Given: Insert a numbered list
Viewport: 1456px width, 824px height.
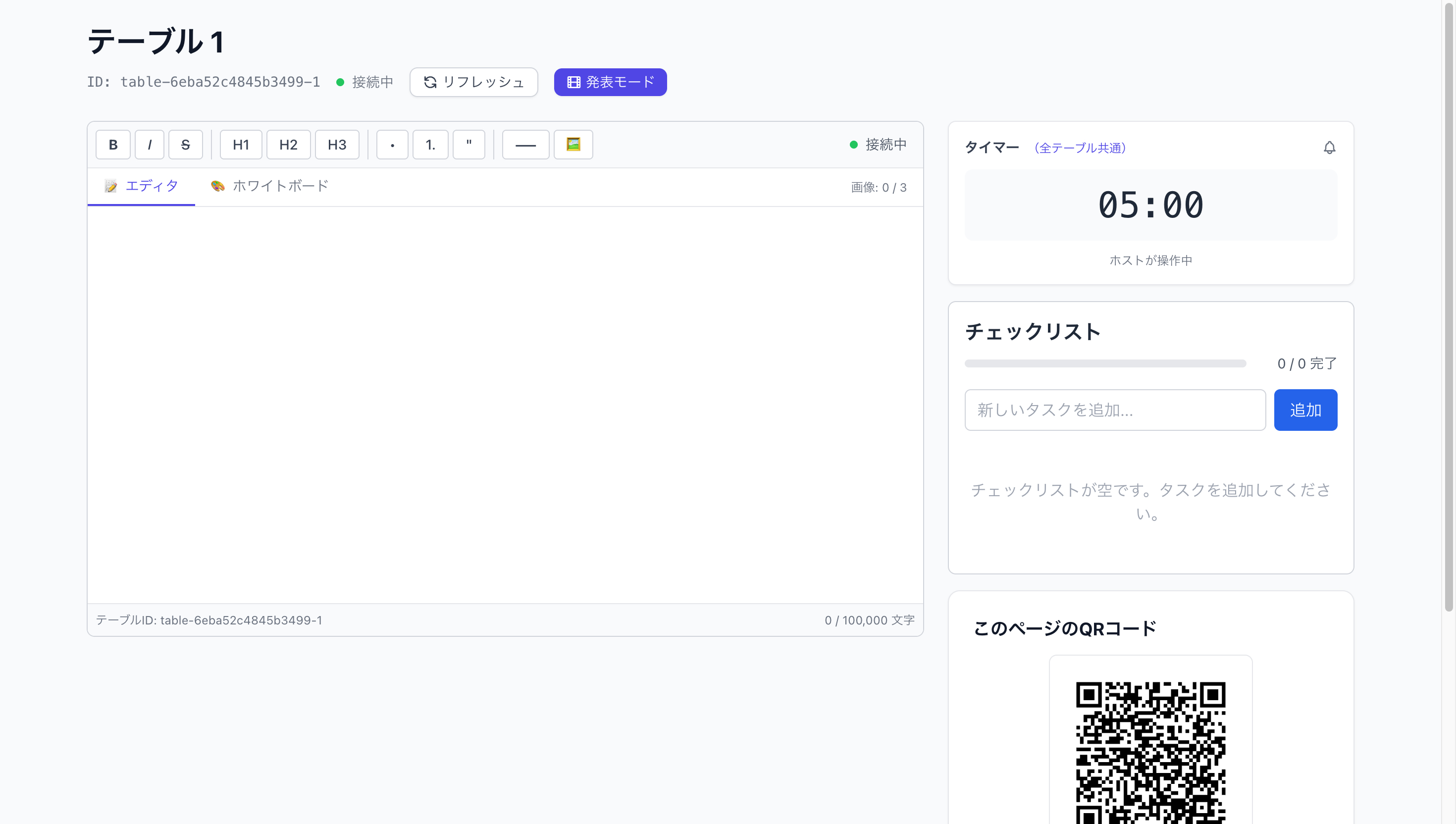Looking at the screenshot, I should pos(430,144).
